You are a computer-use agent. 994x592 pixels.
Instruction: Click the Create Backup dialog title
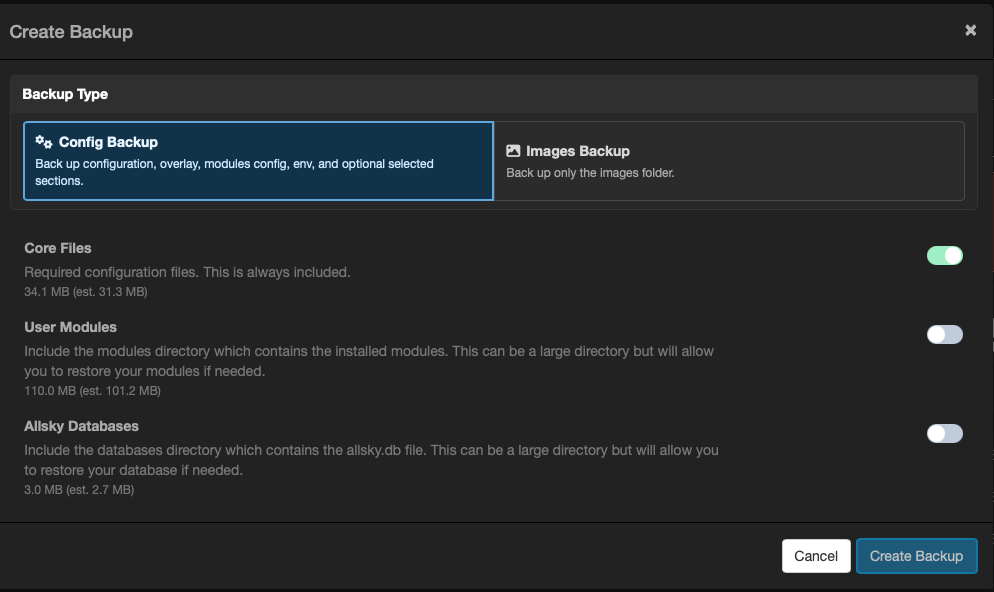(70, 31)
